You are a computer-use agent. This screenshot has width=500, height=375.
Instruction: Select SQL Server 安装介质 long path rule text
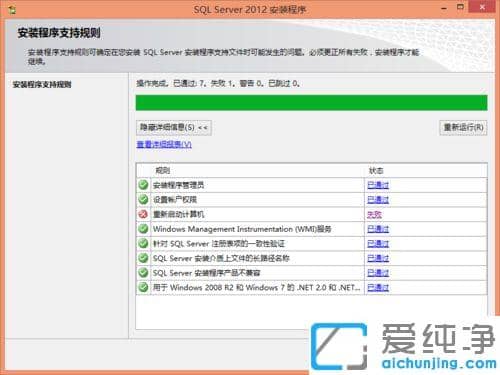[221, 258]
